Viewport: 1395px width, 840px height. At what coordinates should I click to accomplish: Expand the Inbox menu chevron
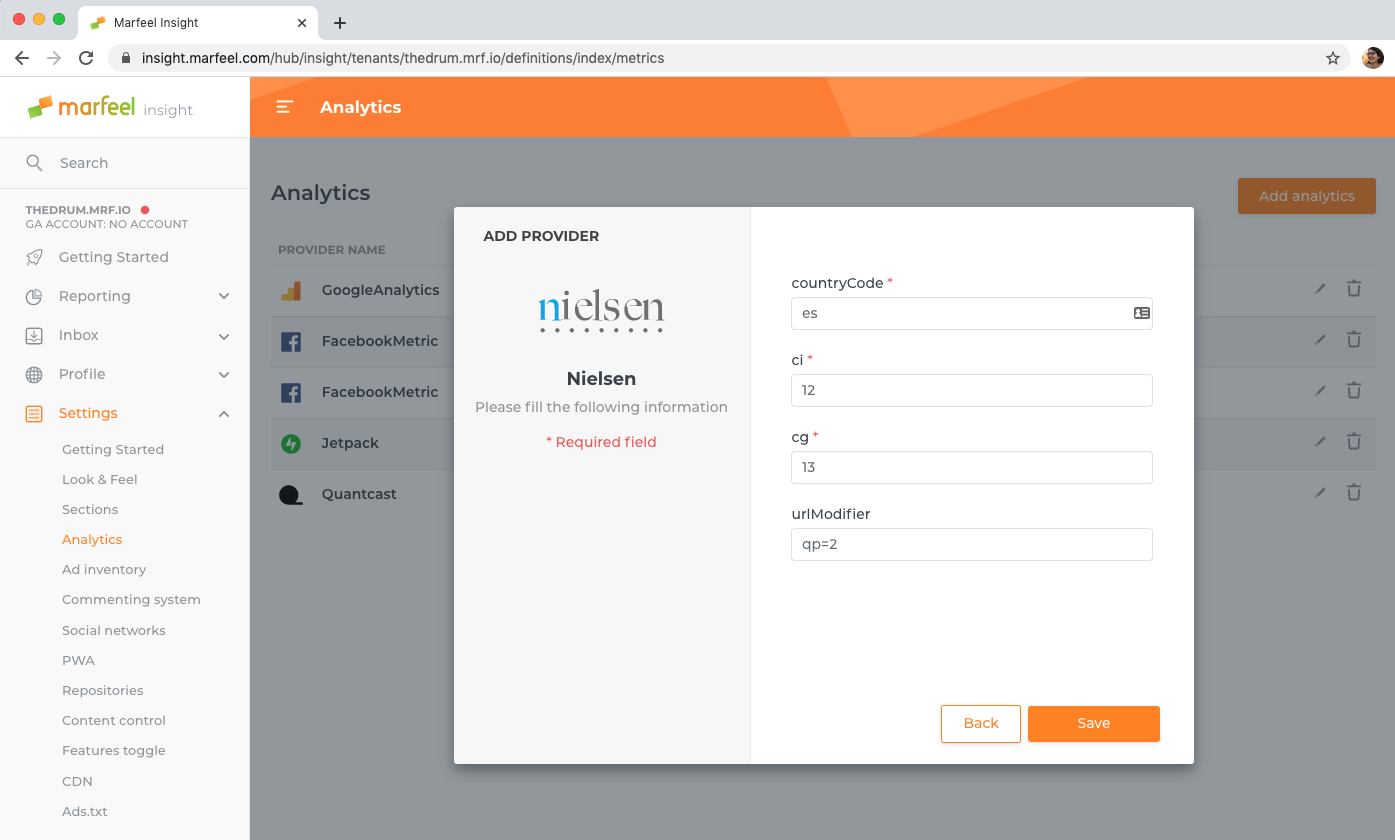coord(224,335)
